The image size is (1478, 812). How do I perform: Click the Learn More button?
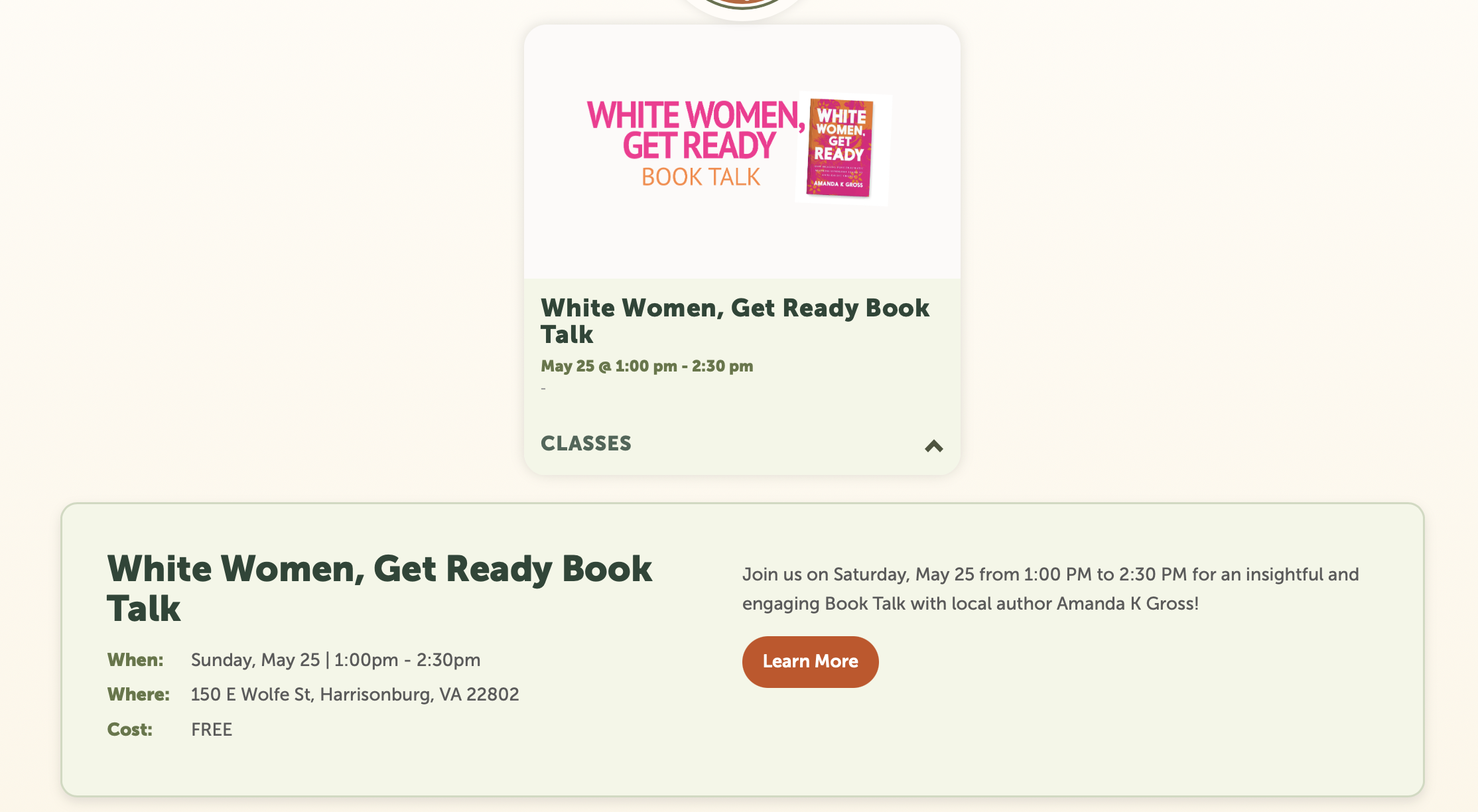810,661
